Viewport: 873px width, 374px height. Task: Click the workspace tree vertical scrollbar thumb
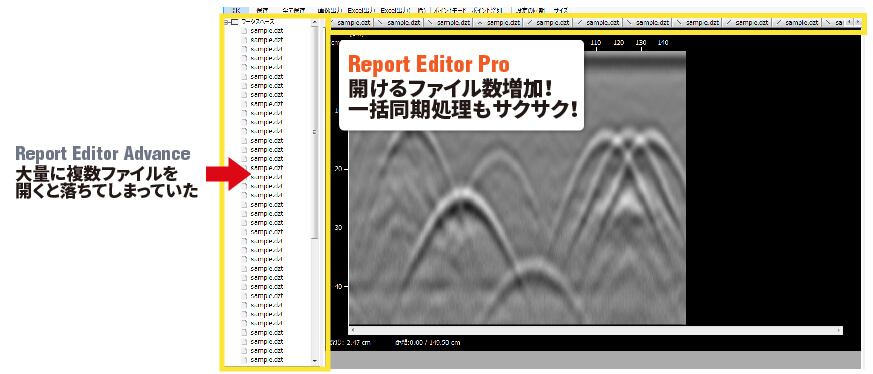[315, 132]
